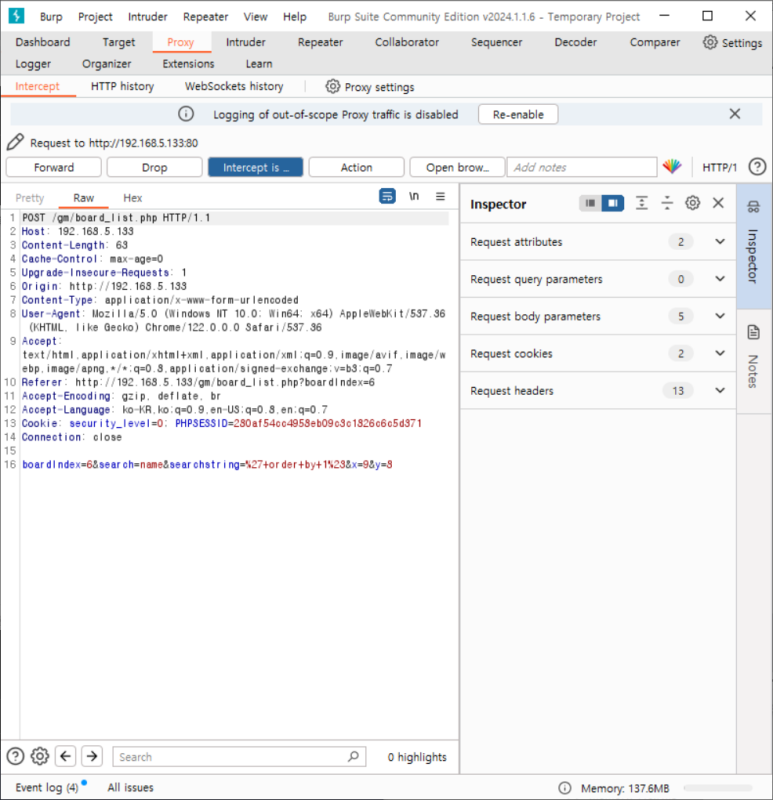Open search settings gear at bottom
Viewport: 773px width, 800px height.
[40, 756]
